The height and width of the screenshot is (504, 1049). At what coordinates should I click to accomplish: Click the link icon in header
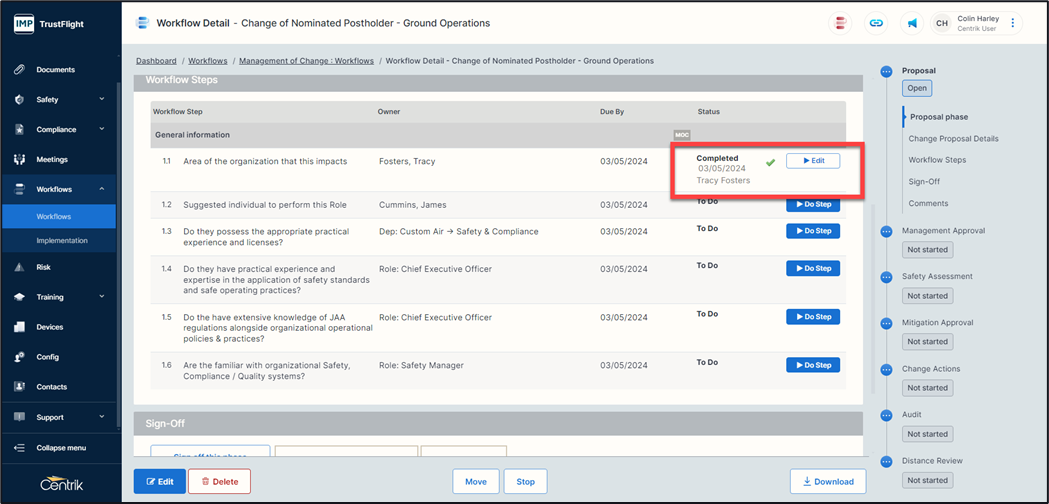coord(876,23)
